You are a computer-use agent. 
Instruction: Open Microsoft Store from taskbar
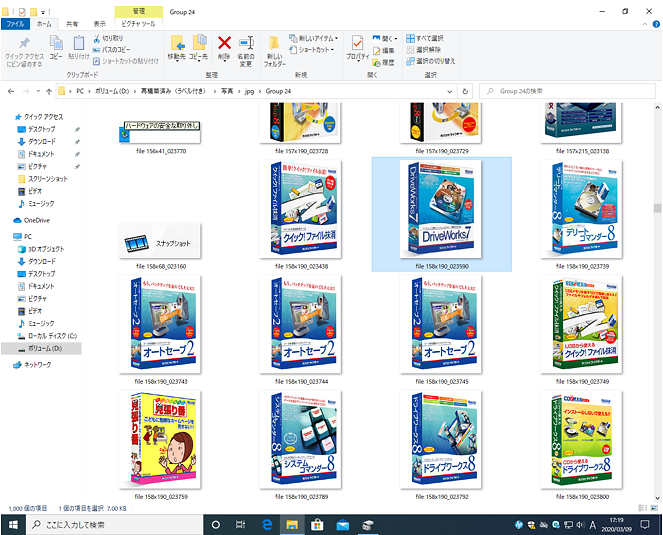tap(317, 525)
